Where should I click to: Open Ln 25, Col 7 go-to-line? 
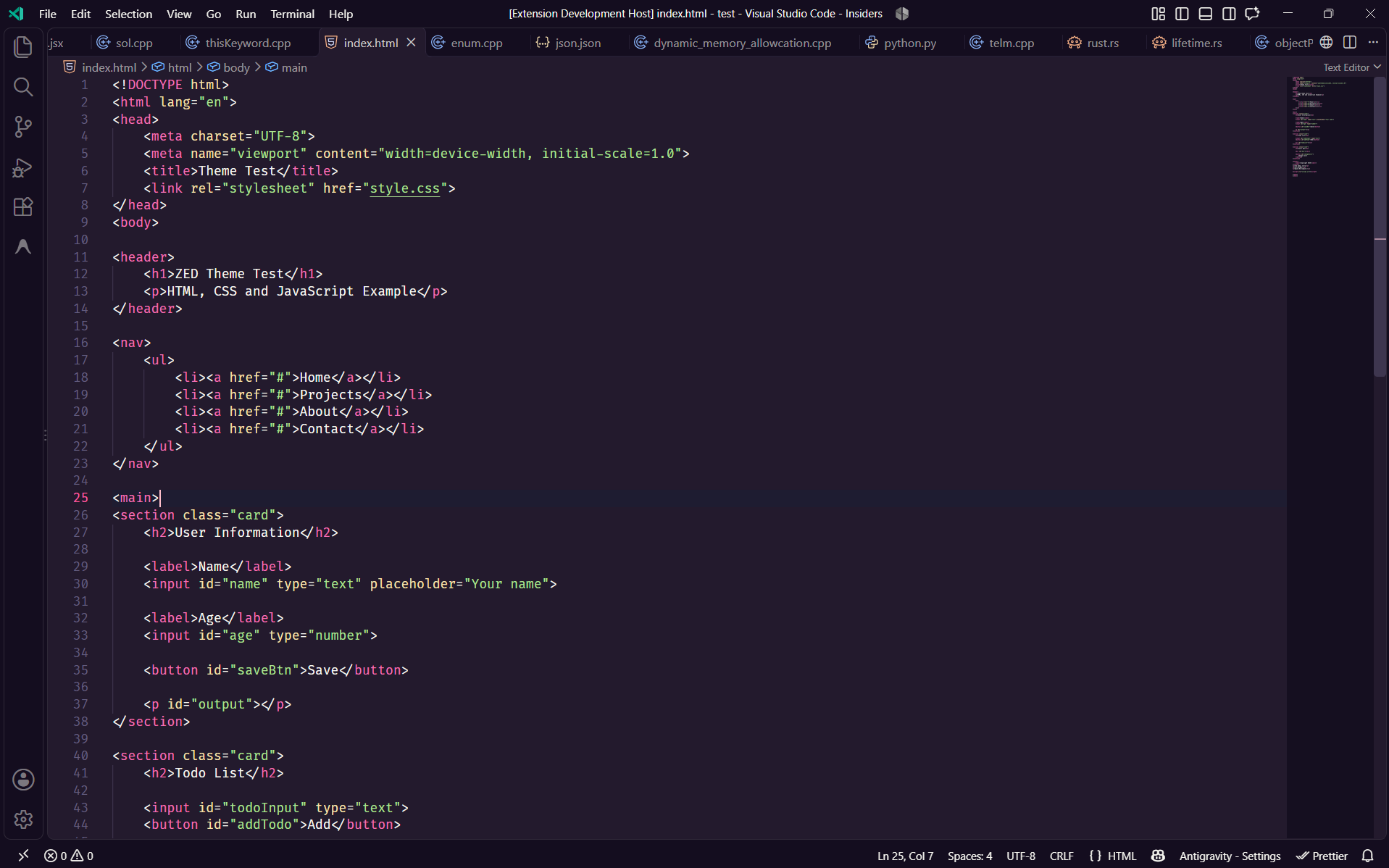[x=905, y=856]
